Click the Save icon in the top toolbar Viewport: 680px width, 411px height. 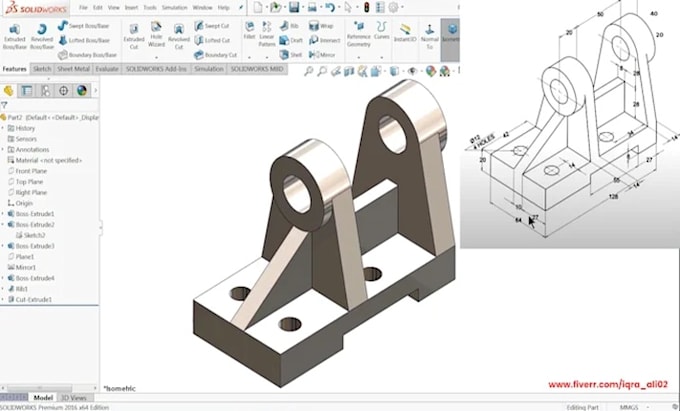pyautogui.click(x=294, y=7)
